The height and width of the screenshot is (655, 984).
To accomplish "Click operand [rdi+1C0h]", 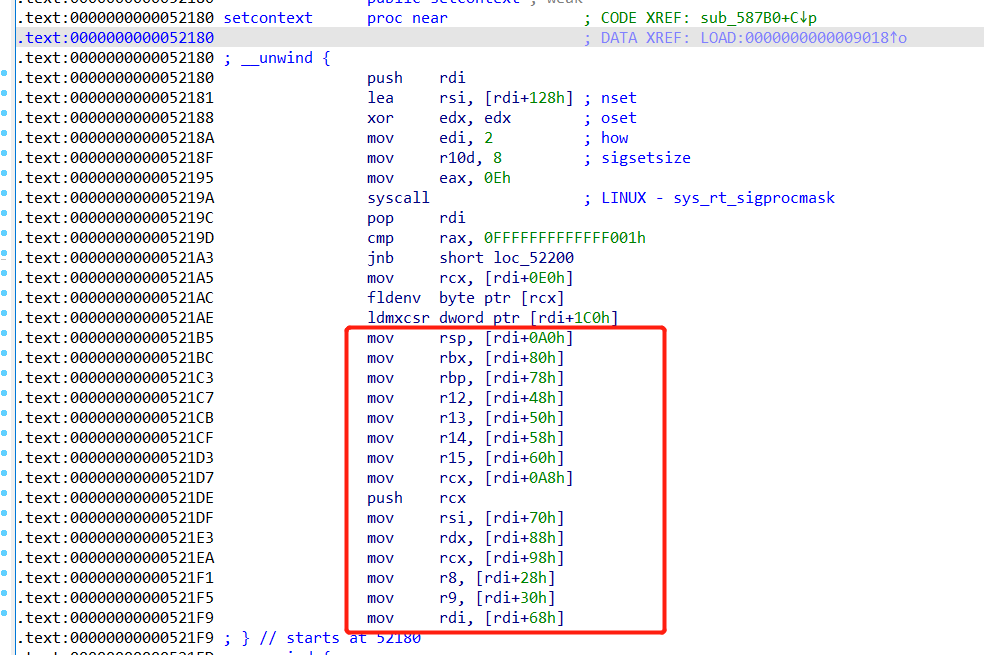I will 574,318.
